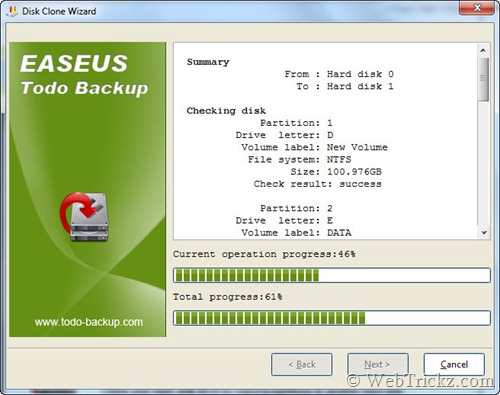The width and height of the screenshot is (500, 395).
Task: Click the "Summary" heading text
Action: (208, 62)
